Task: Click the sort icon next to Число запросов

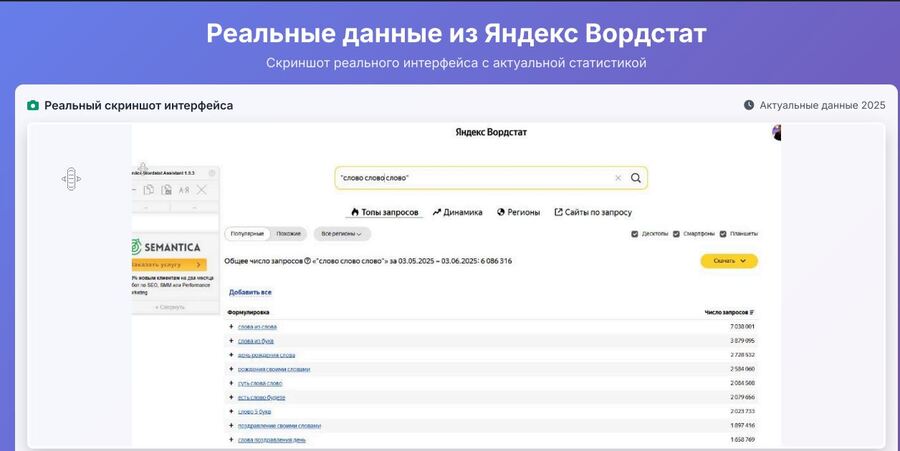Action: point(752,312)
